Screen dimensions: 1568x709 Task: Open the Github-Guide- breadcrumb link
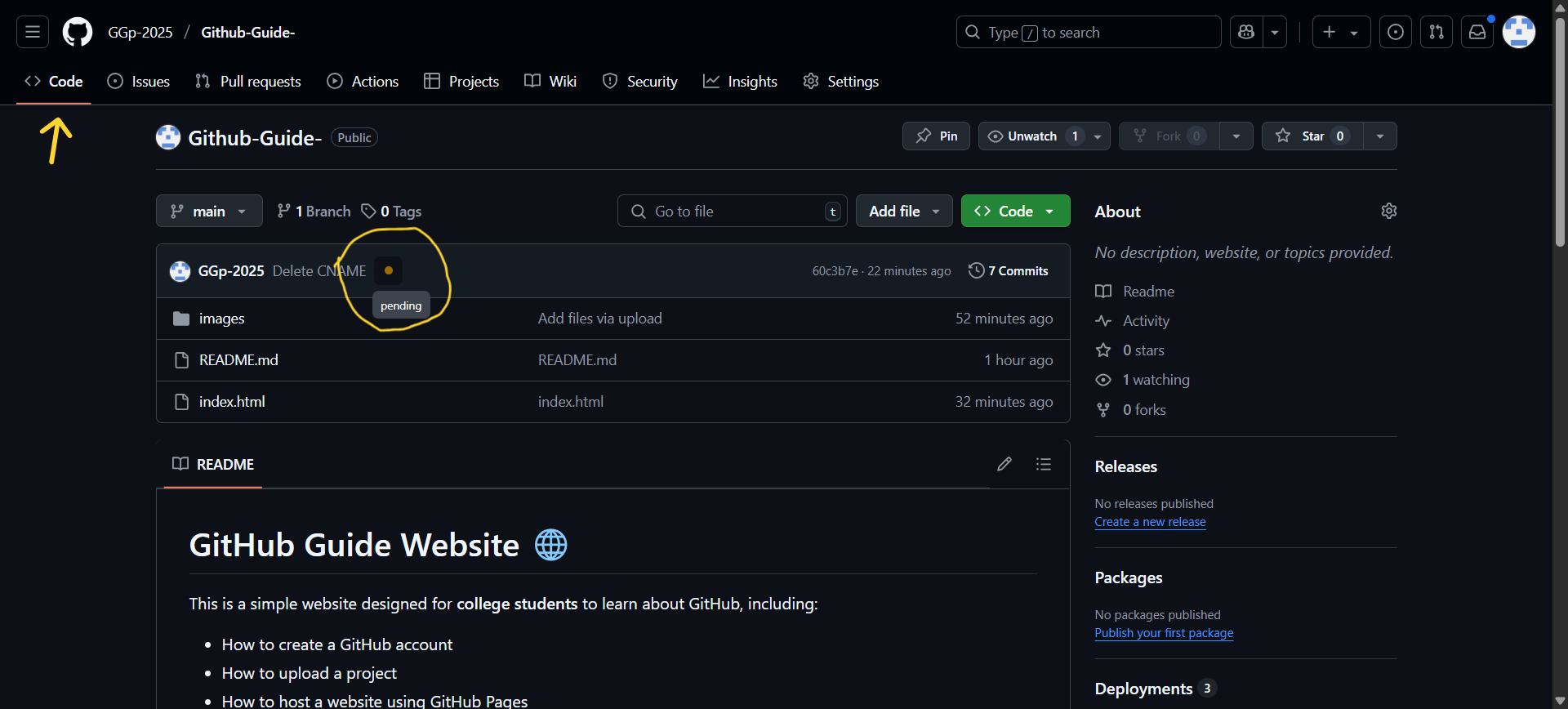(248, 32)
